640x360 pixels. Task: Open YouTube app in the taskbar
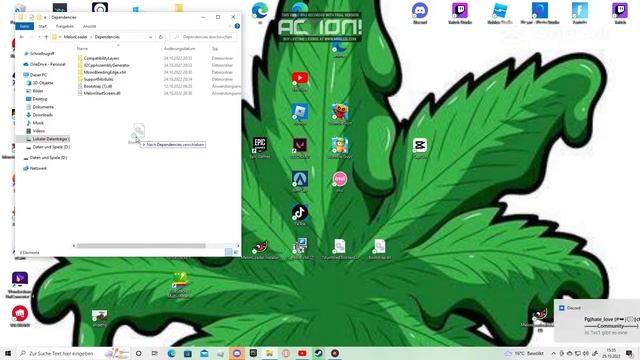[x=302, y=353]
